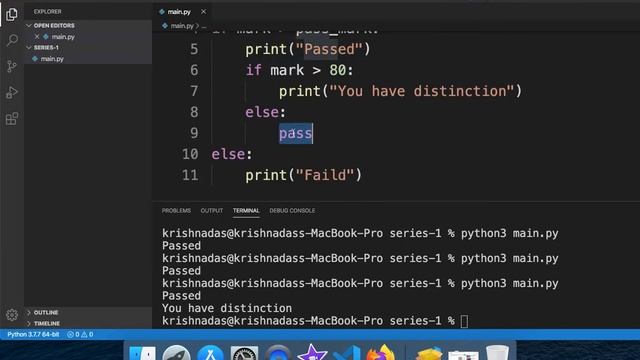Screen dimensions: 640x360
Task: Close main.py in Open Editors list
Action: (37, 37)
